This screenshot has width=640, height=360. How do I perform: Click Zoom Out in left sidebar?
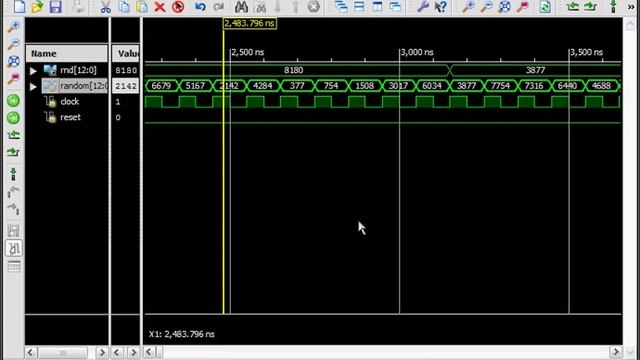click(x=13, y=44)
